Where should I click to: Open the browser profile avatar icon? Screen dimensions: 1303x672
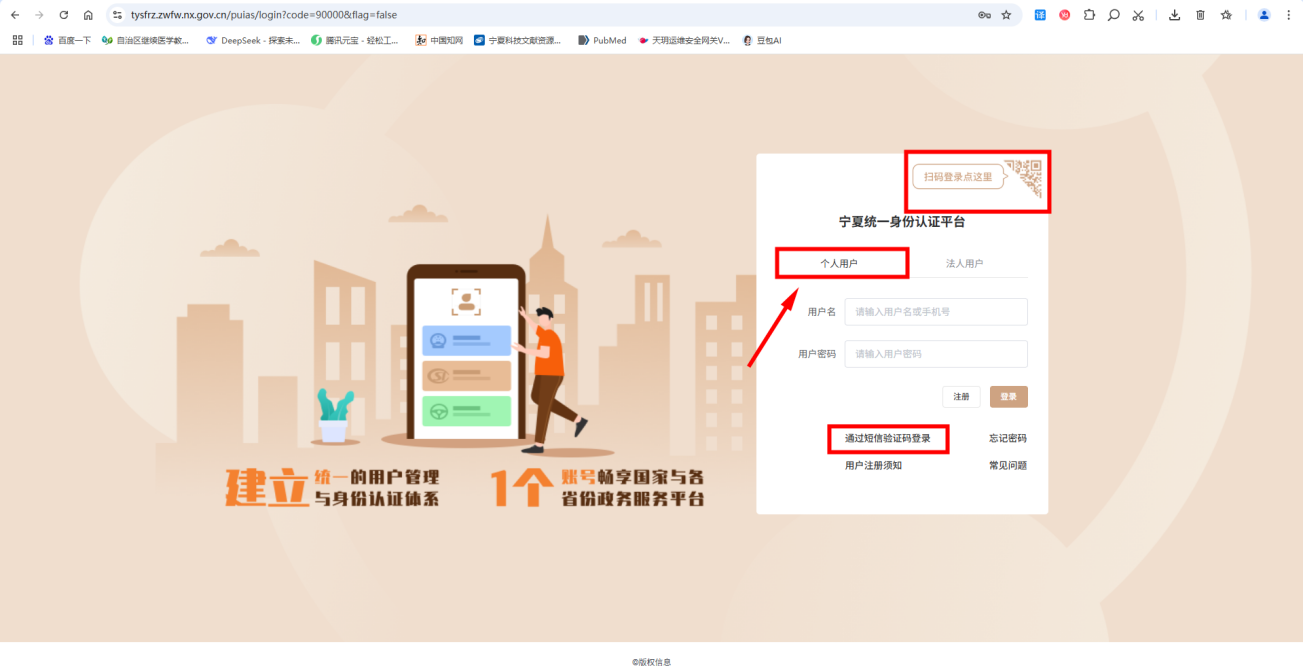tap(1264, 15)
